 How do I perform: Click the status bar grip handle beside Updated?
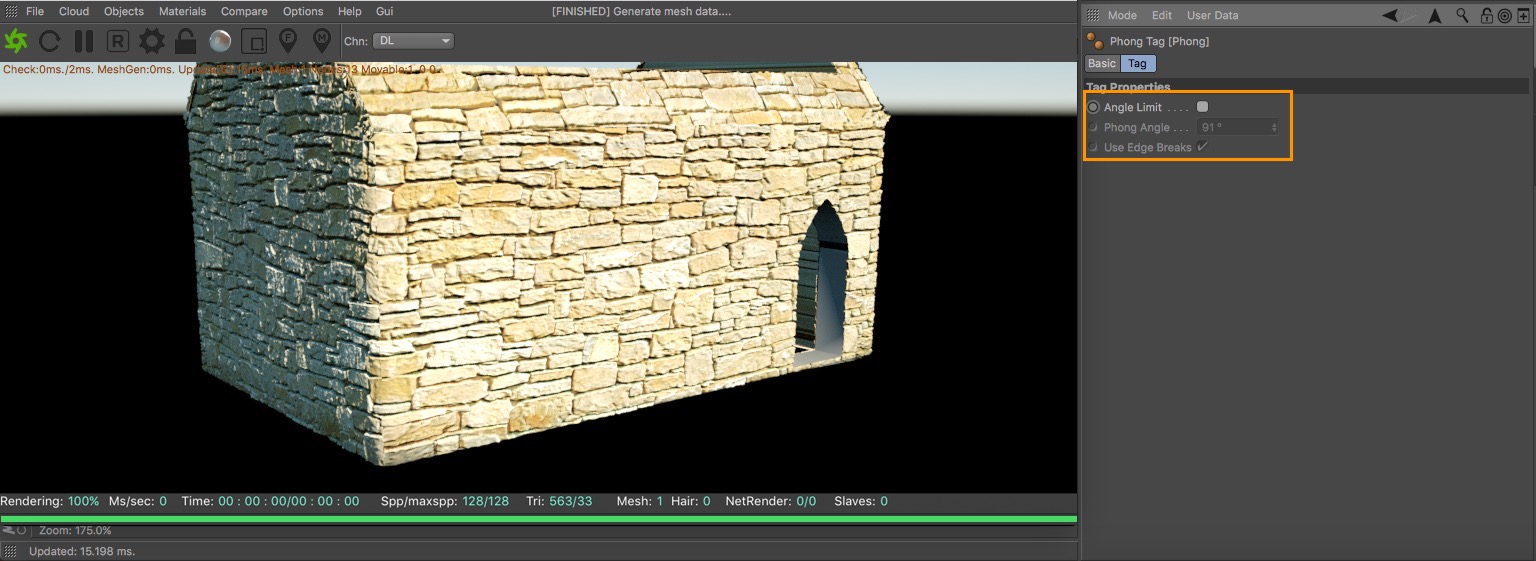(10, 551)
